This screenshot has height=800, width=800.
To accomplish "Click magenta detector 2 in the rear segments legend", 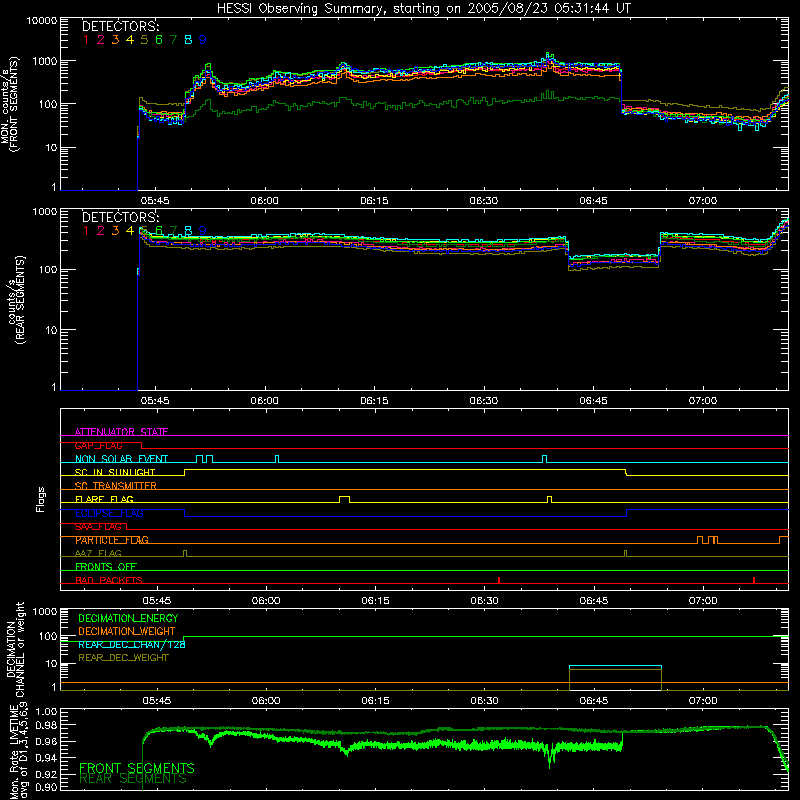I will pyautogui.click(x=101, y=231).
